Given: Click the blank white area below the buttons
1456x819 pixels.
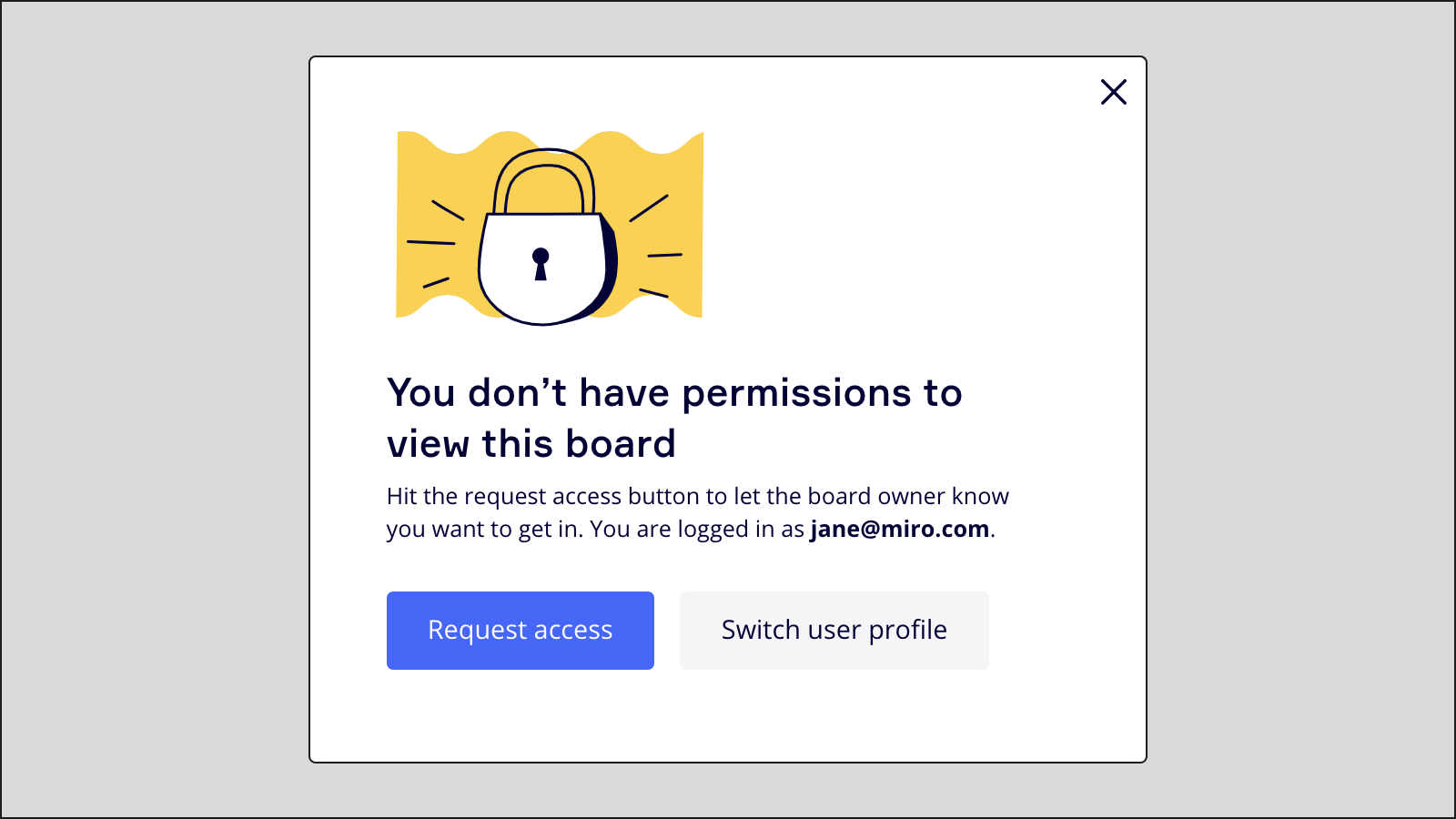Looking at the screenshot, I should pos(728,719).
